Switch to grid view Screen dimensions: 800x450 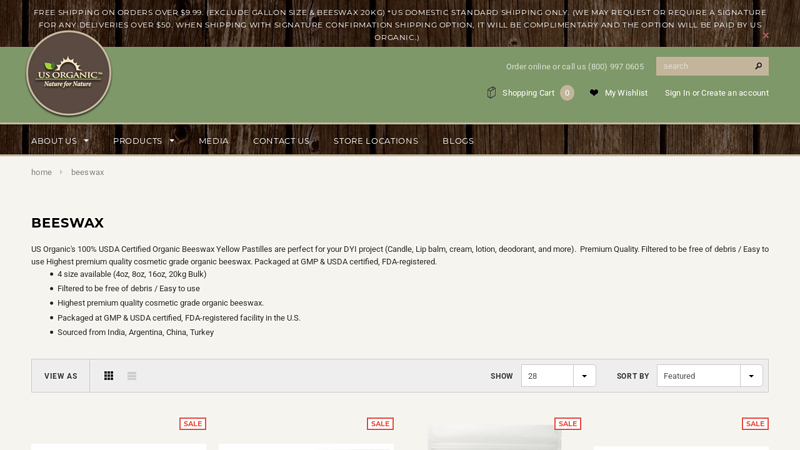click(109, 376)
